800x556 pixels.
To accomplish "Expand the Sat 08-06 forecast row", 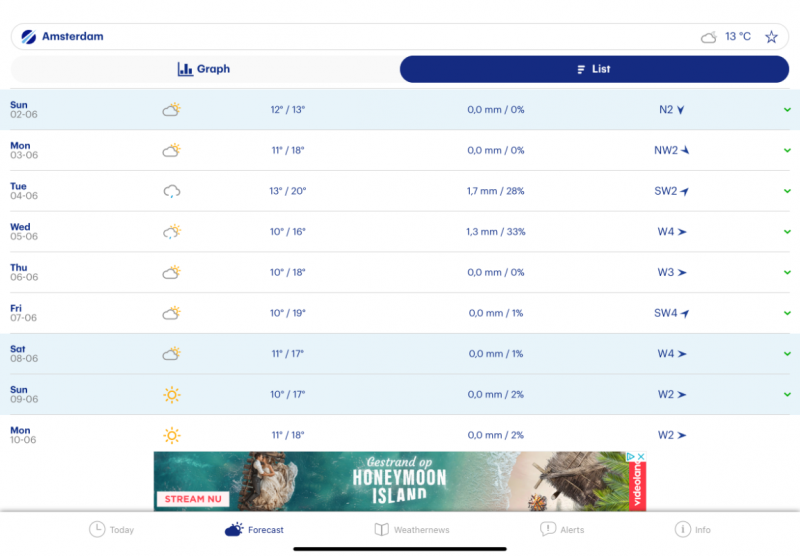I will tap(788, 354).
